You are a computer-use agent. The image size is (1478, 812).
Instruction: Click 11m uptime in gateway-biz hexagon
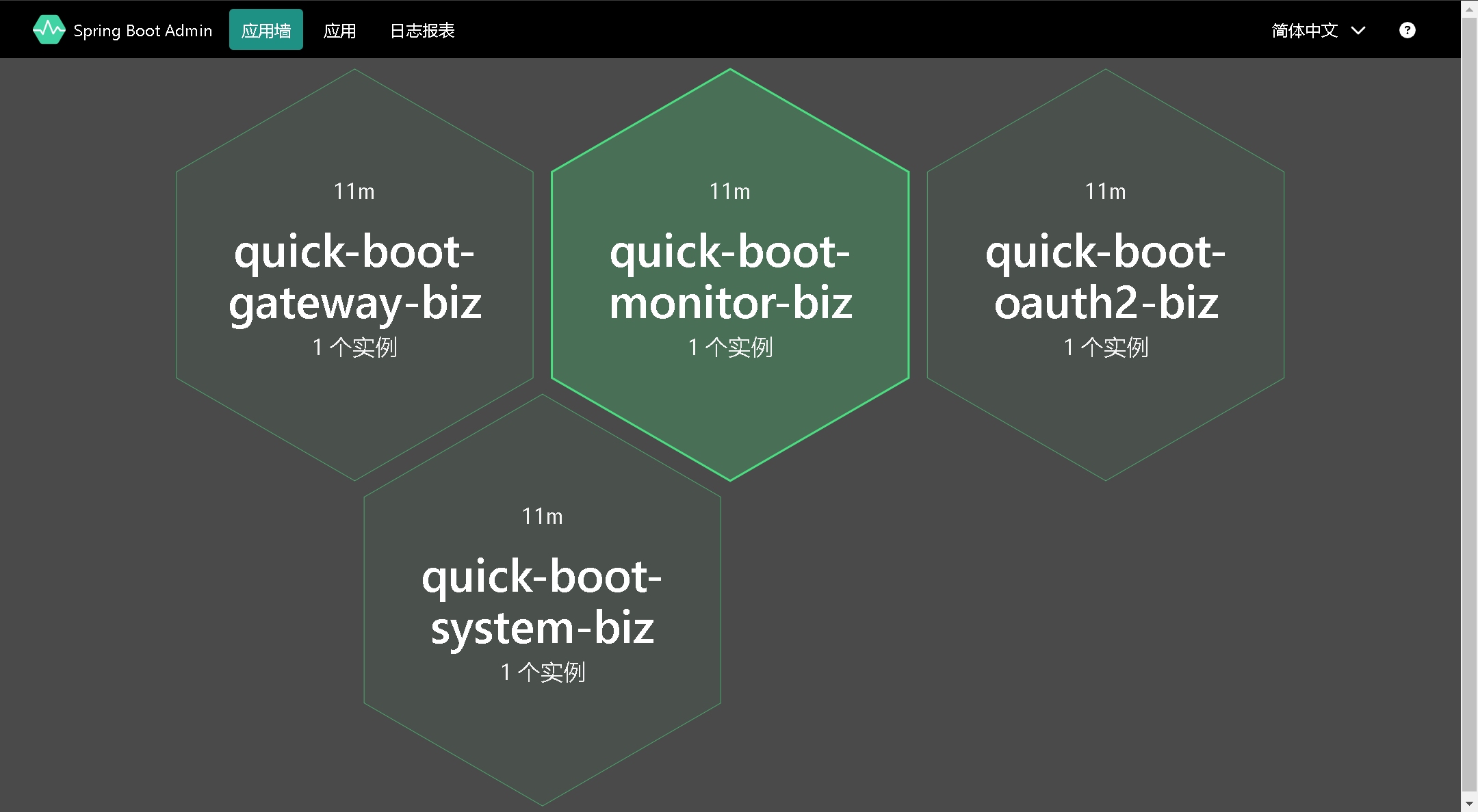click(354, 192)
